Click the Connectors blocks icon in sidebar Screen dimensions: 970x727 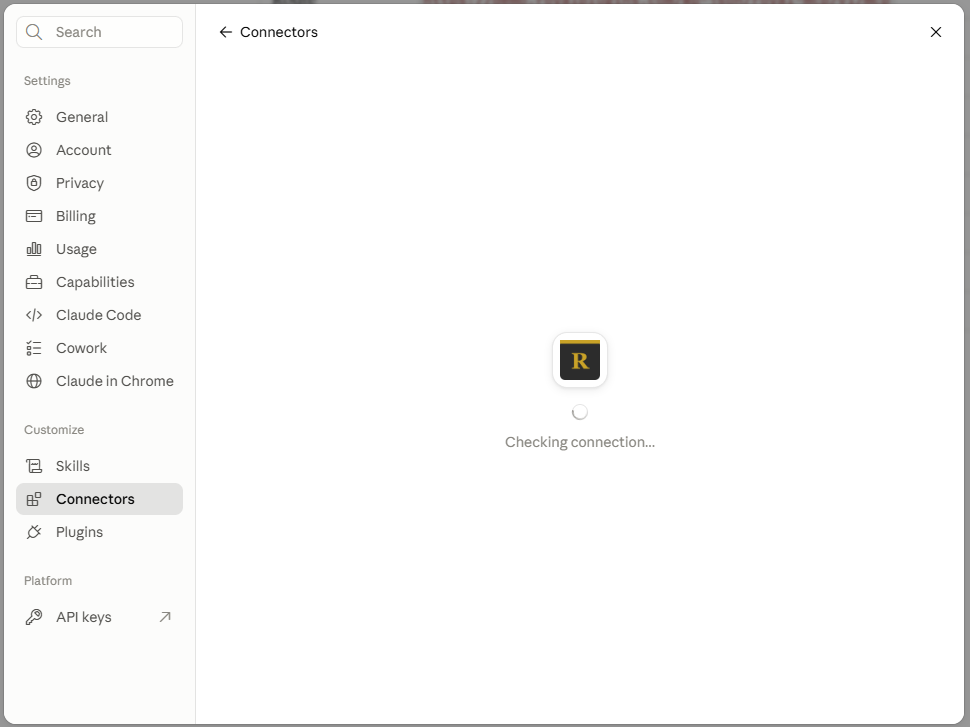[x=34, y=499]
